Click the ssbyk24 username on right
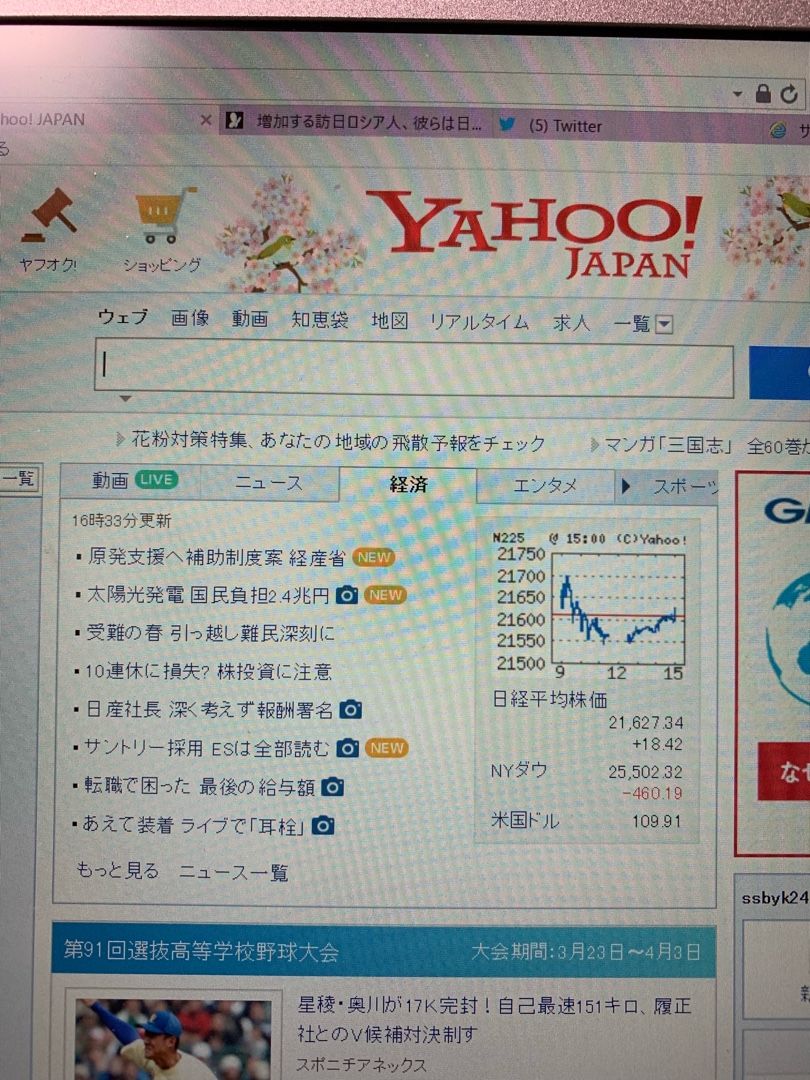This screenshot has height=1080, width=810. tap(774, 897)
